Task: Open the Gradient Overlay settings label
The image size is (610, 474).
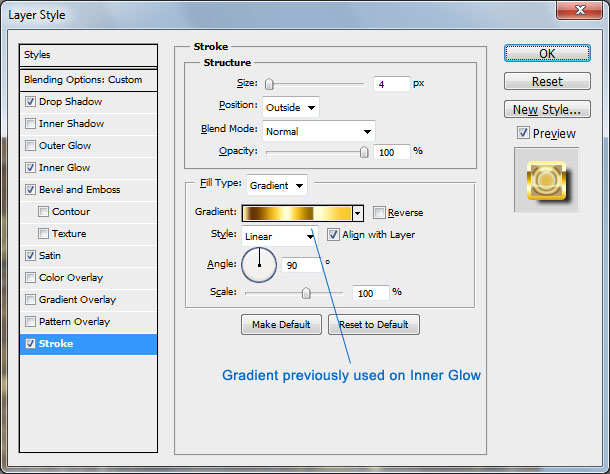Action: (x=77, y=299)
